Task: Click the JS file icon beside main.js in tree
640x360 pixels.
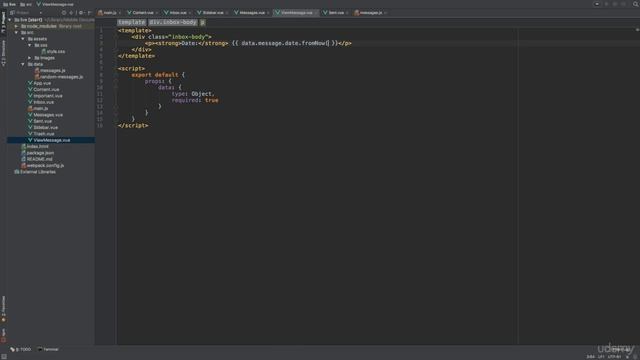Action: coord(30,109)
